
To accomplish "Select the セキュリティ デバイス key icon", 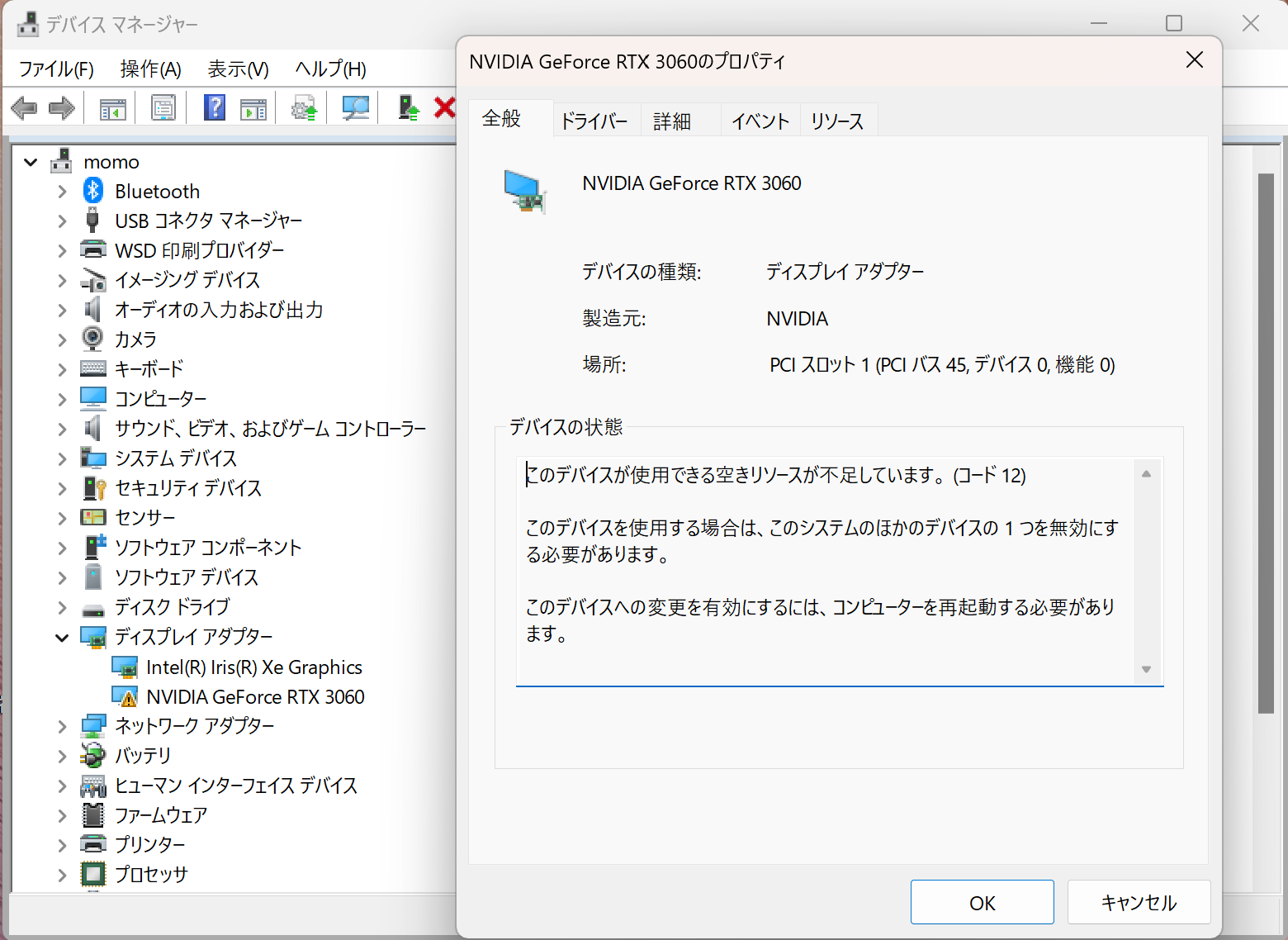I will pos(94,487).
